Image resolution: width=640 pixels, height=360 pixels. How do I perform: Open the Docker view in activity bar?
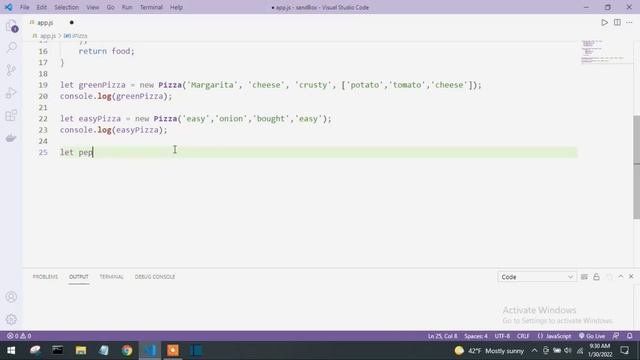11,138
